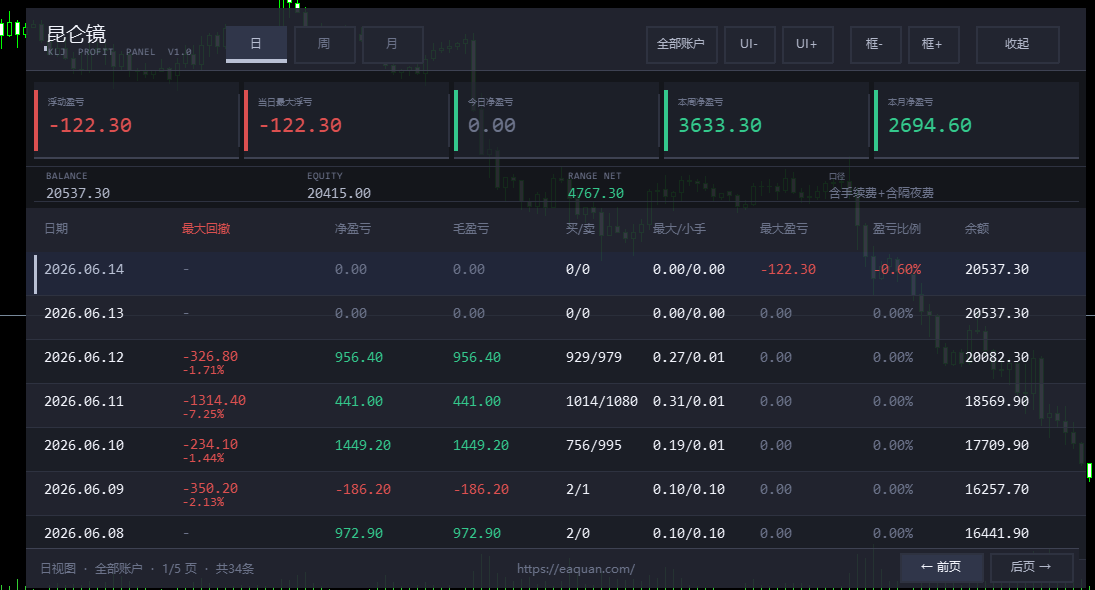The image size is (1095, 590).
Task: Click drawdown -326.80 on 06.12
Action: click(210, 357)
